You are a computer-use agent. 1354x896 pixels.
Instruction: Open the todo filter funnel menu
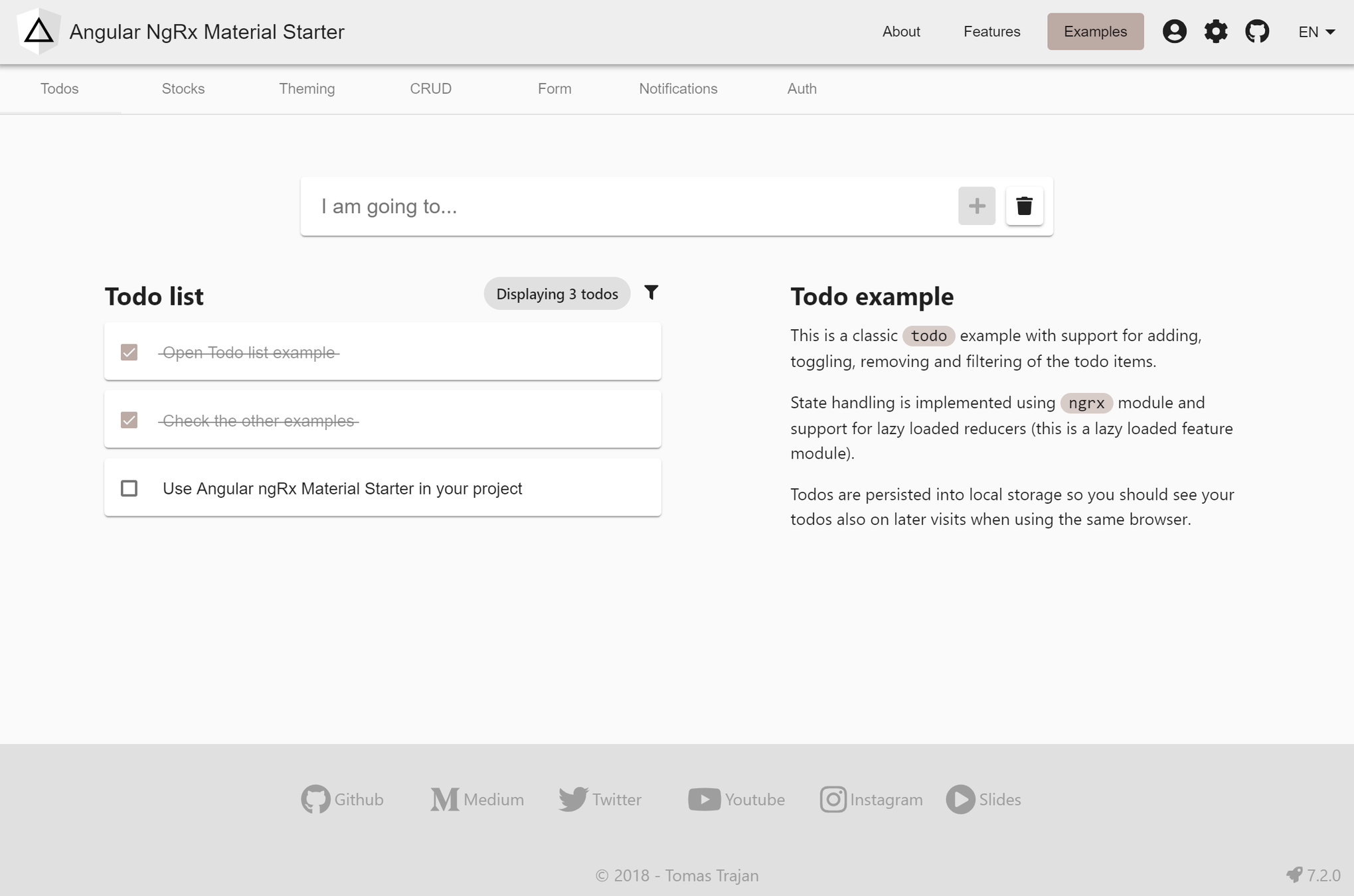pyautogui.click(x=651, y=293)
